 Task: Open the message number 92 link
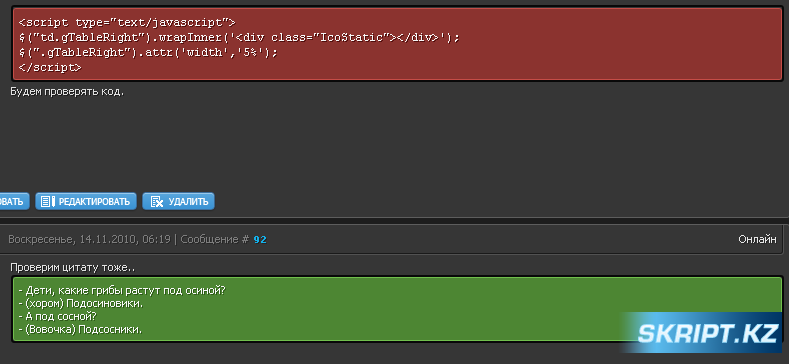pyautogui.click(x=260, y=240)
